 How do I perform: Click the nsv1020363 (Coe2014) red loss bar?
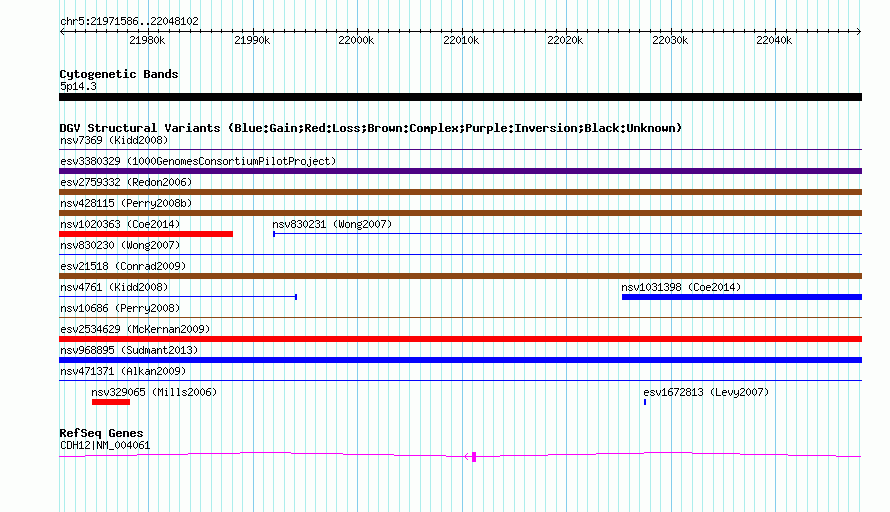coord(146,234)
